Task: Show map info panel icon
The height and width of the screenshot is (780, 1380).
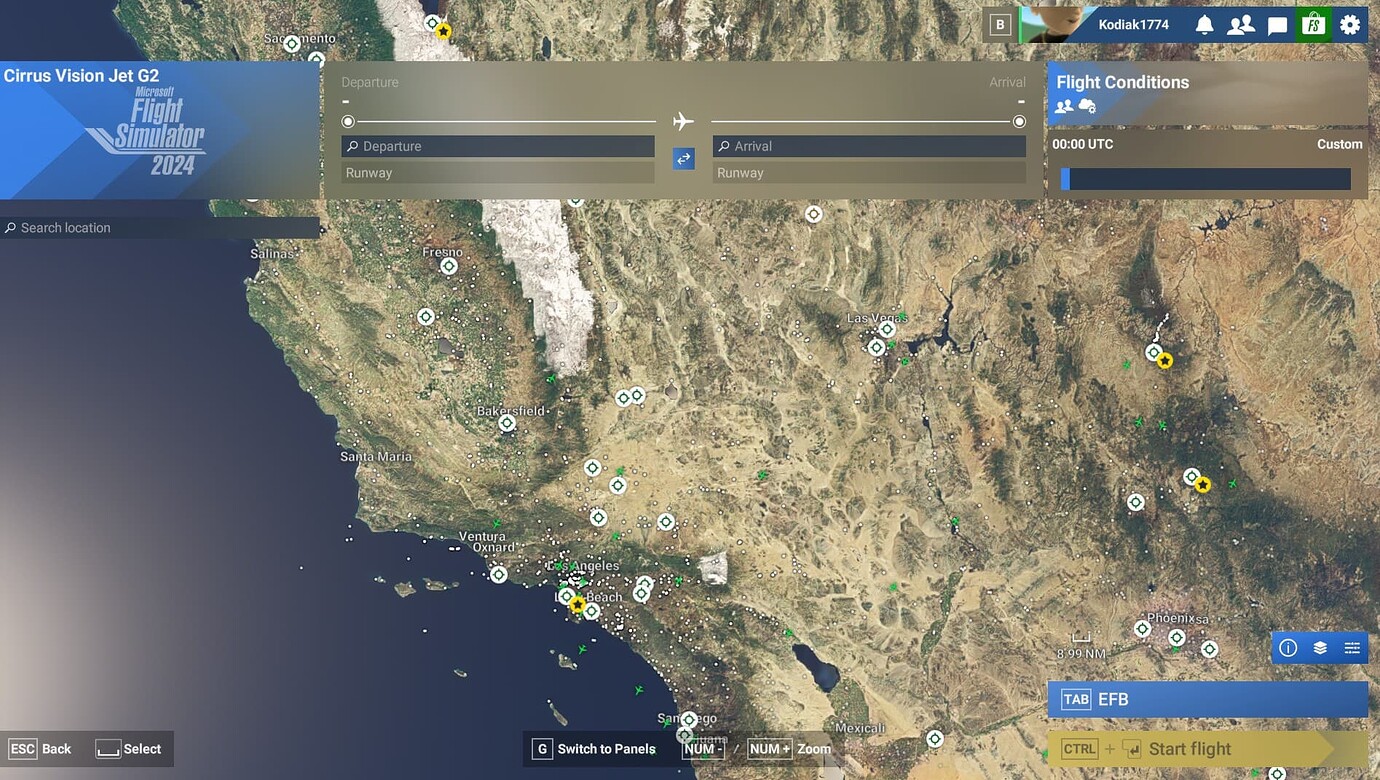Action: (1288, 648)
